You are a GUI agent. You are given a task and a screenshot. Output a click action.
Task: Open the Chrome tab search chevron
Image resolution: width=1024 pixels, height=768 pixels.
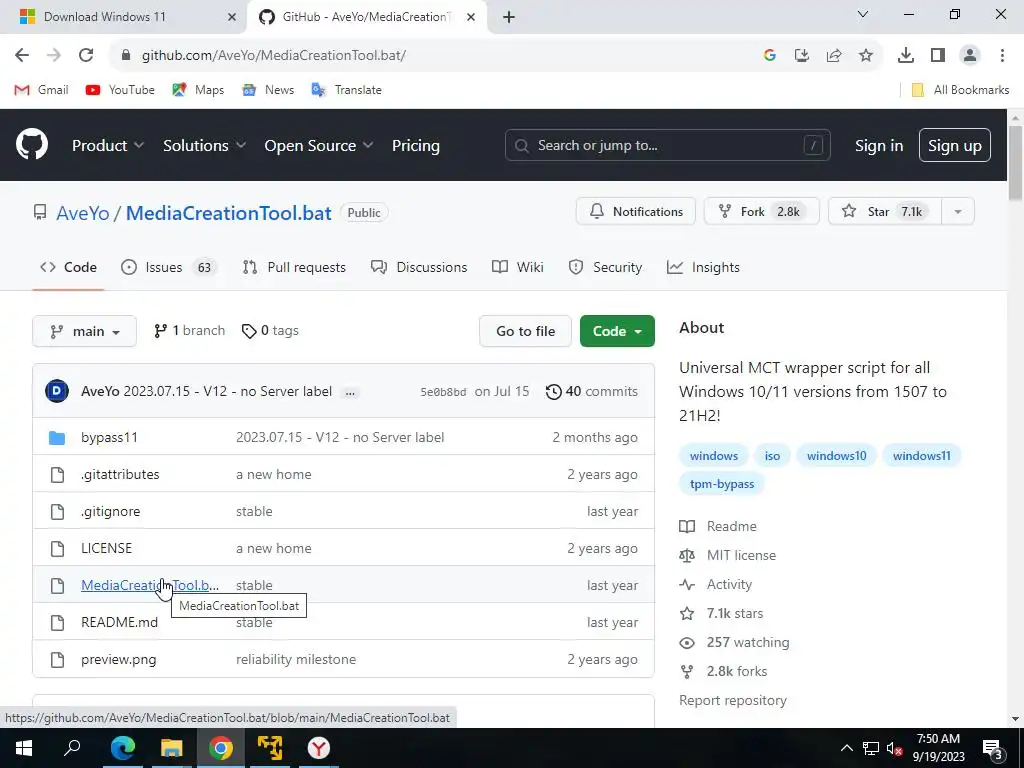(x=863, y=14)
